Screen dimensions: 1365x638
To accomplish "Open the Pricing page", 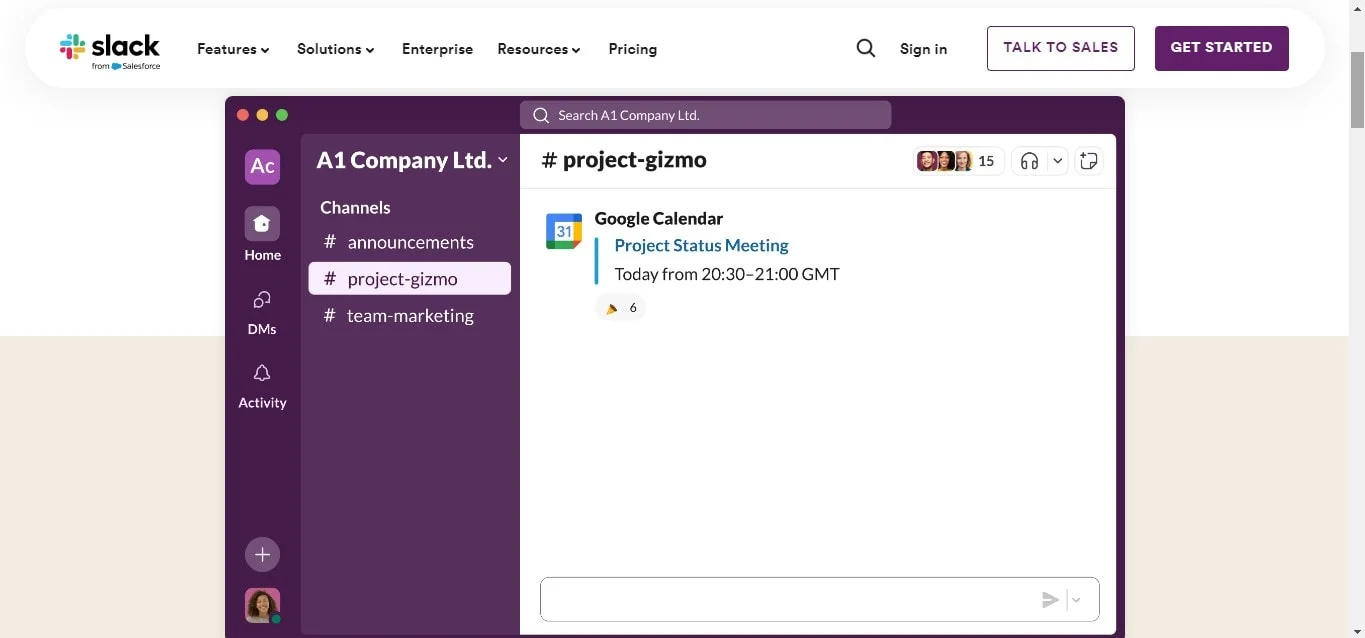I will pos(632,49).
